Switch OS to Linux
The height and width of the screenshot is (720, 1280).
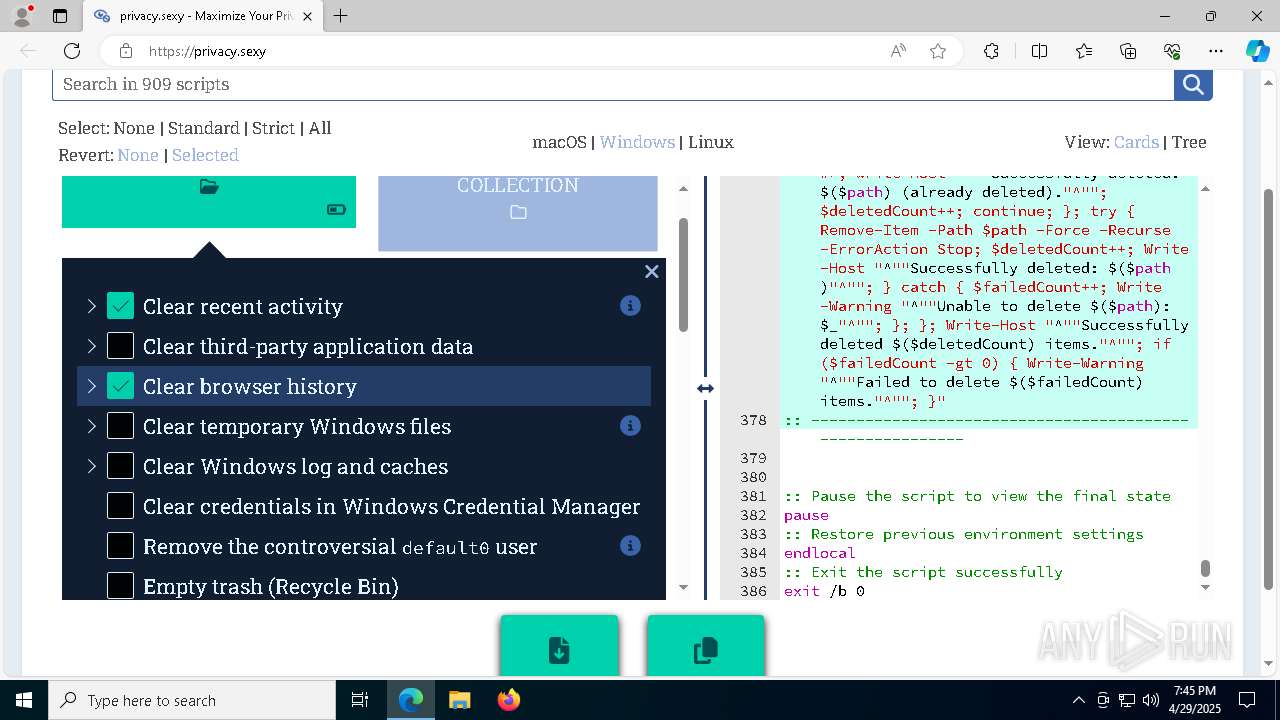711,142
